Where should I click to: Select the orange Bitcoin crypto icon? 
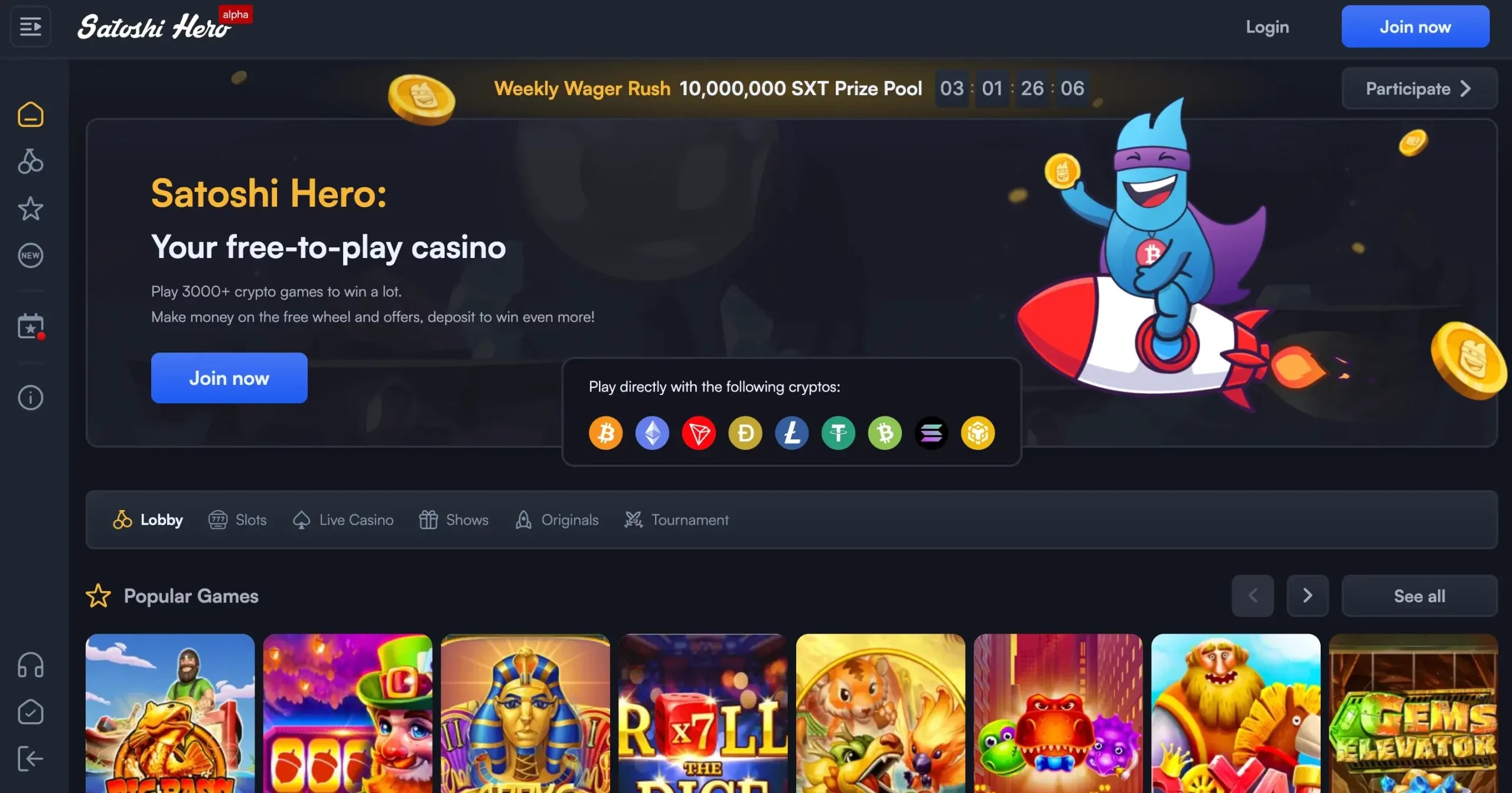pyautogui.click(x=606, y=433)
